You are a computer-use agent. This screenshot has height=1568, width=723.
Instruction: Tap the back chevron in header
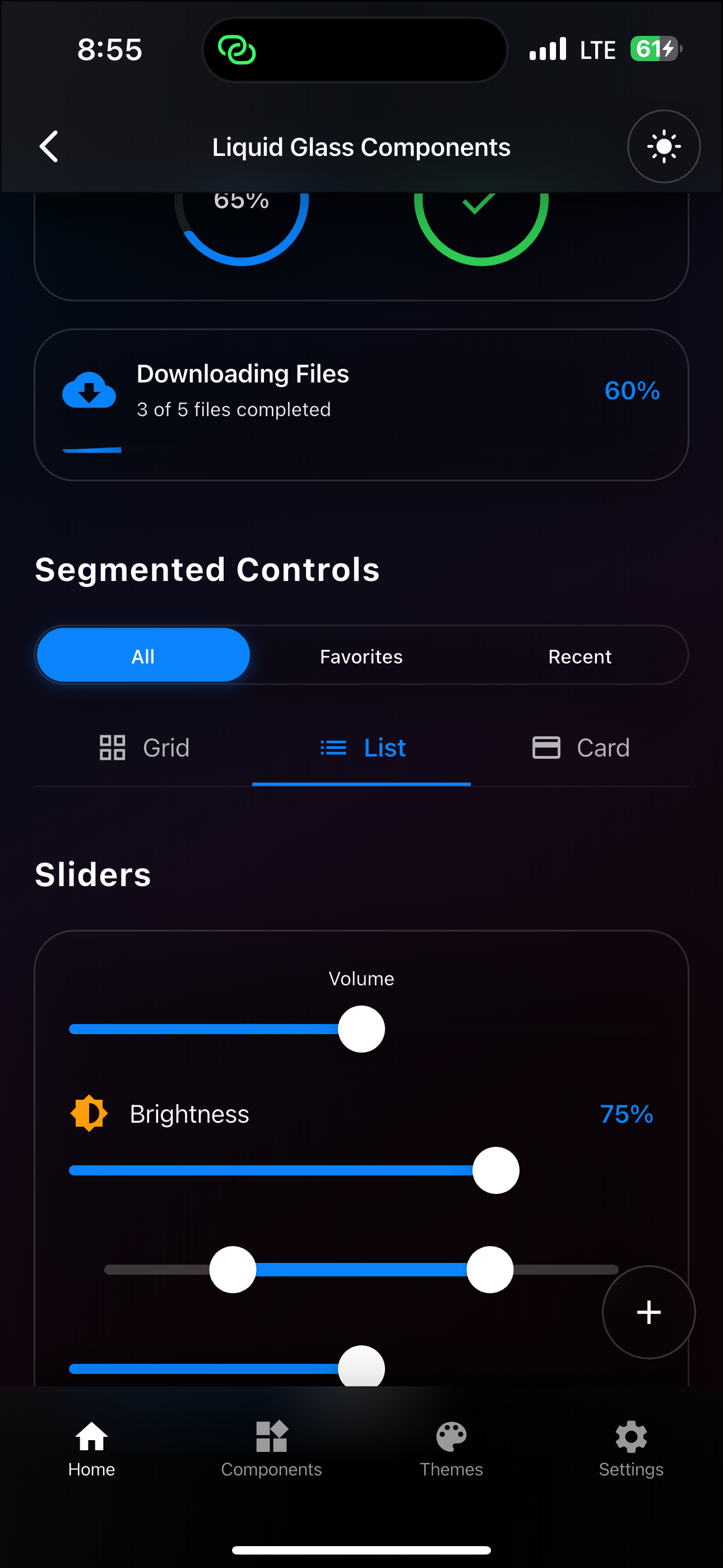tap(49, 147)
